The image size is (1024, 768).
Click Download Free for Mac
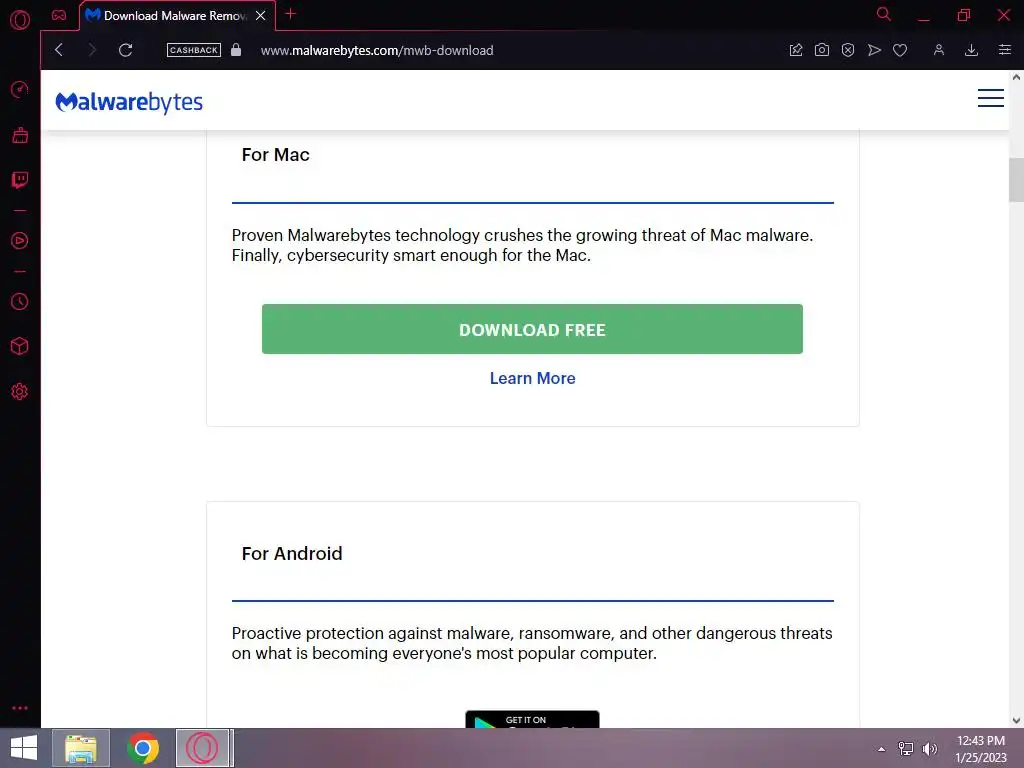click(532, 329)
